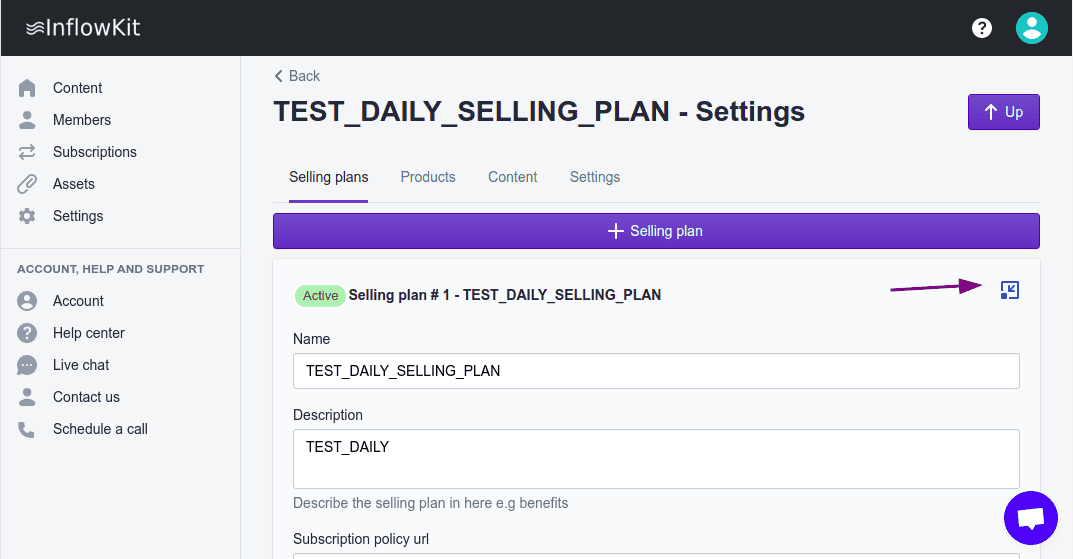Click into the Description text area

656,459
